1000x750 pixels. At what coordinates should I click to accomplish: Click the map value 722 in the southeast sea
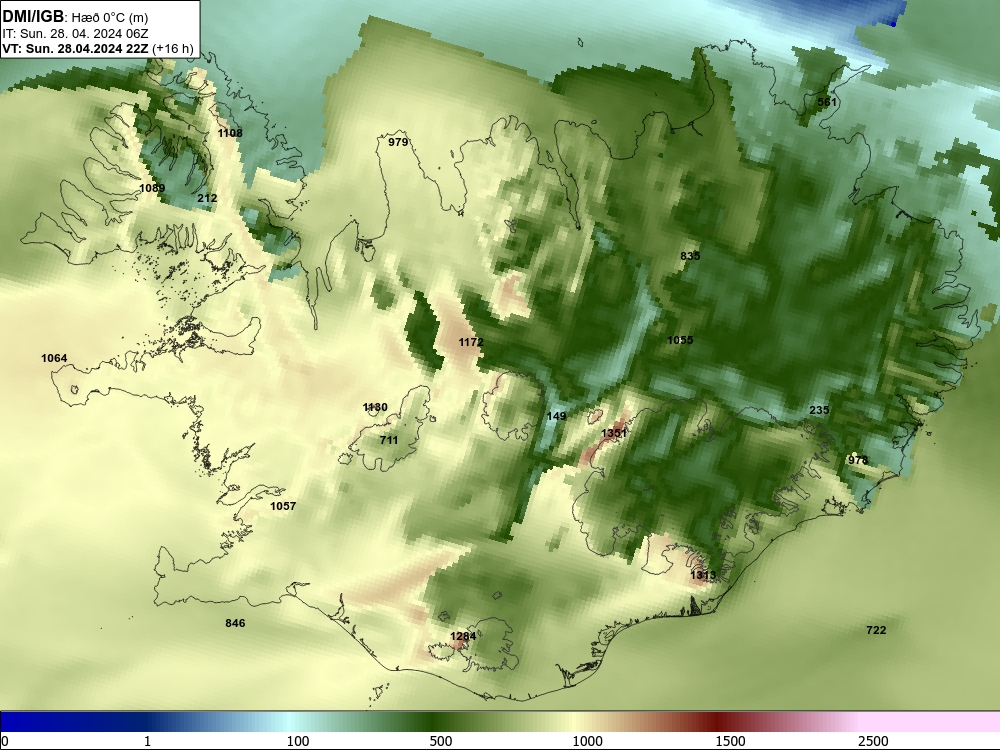(x=876, y=630)
